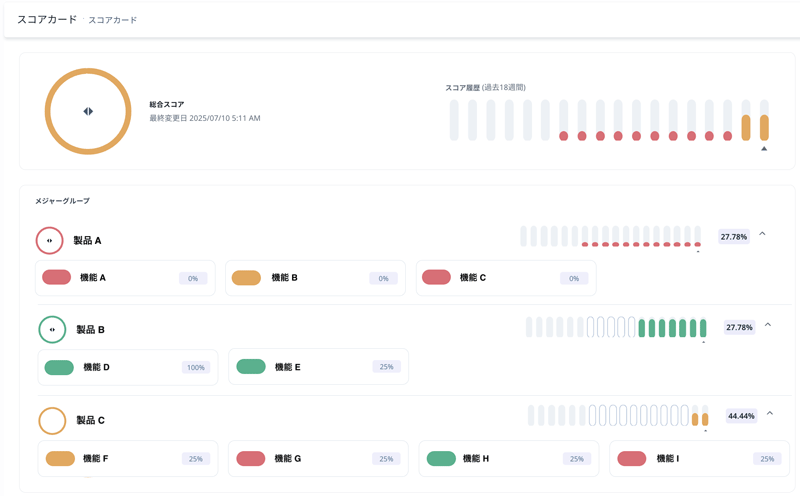Click the first red dot in score history

563,136
